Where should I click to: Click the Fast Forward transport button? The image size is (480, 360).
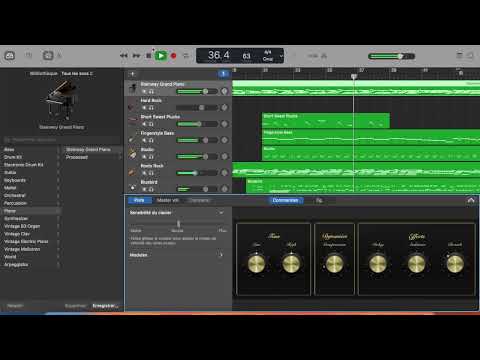(136, 56)
